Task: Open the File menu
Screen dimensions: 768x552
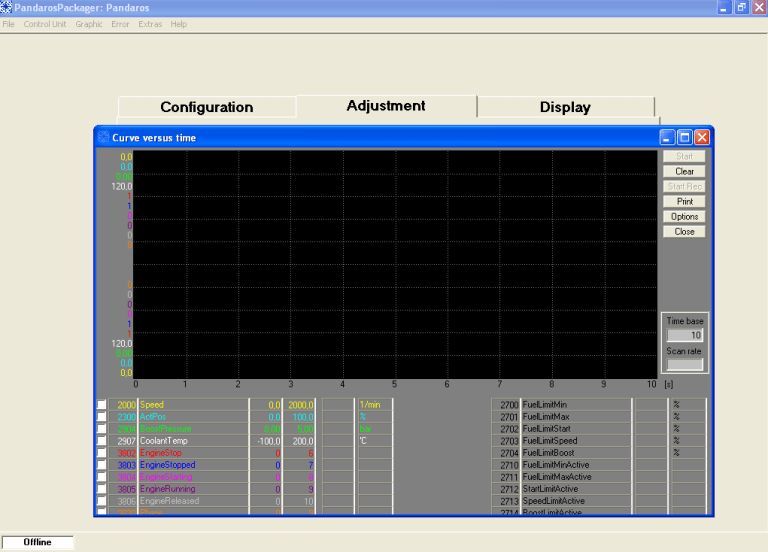Action: [8, 24]
